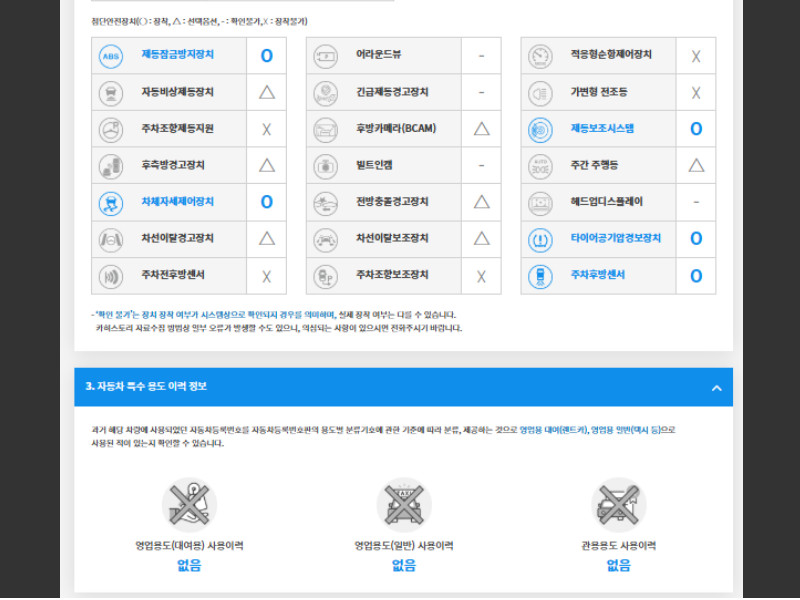
Task: Click the 어라운드뷰 icon
Action: tap(326, 56)
